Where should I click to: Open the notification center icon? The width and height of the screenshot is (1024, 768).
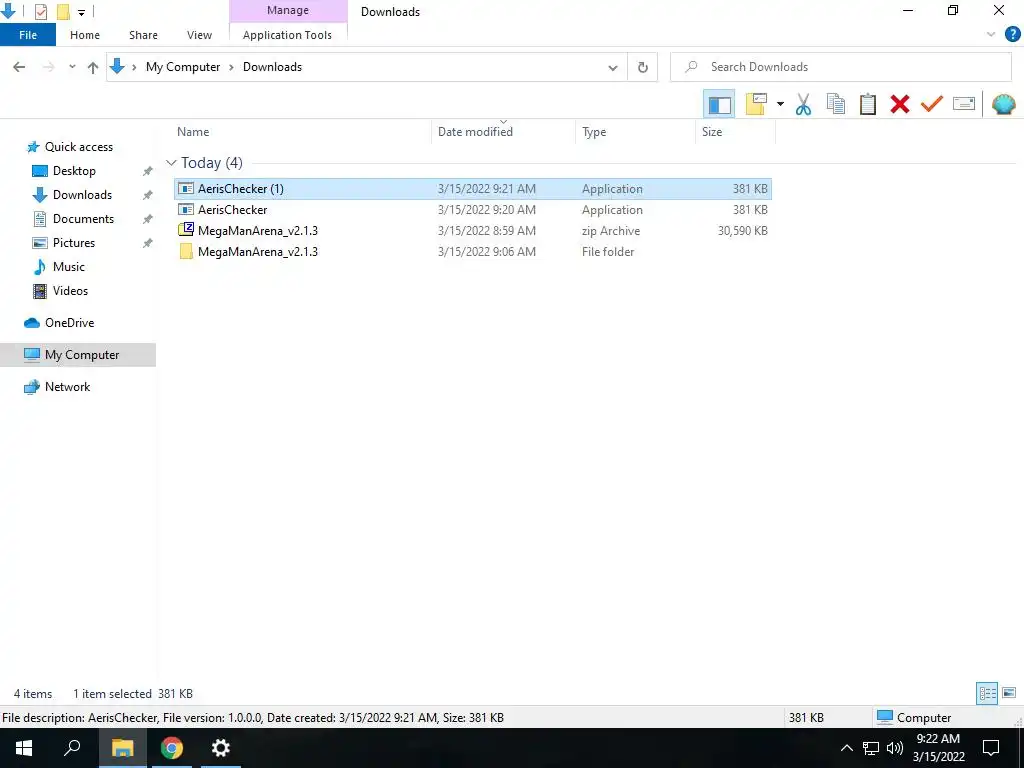[x=991, y=748]
